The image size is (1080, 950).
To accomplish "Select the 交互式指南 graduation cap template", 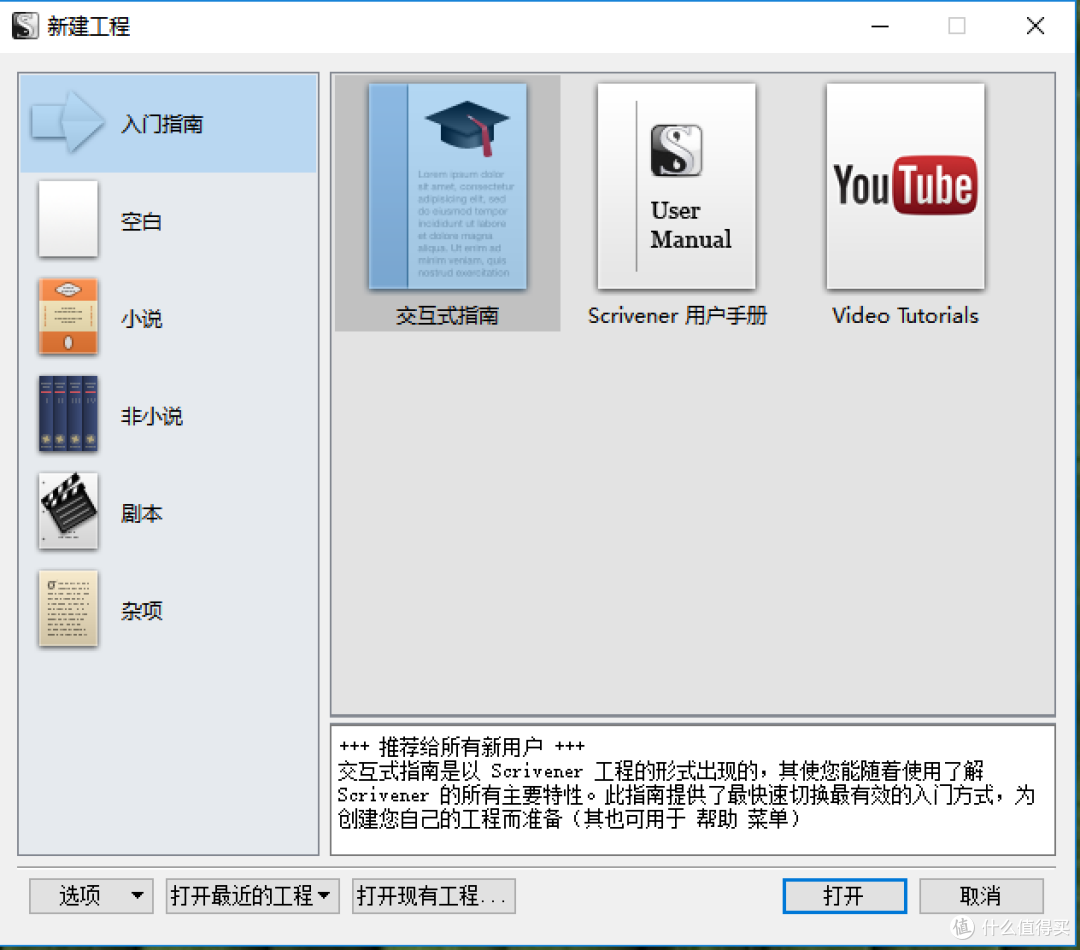I will pos(448,186).
